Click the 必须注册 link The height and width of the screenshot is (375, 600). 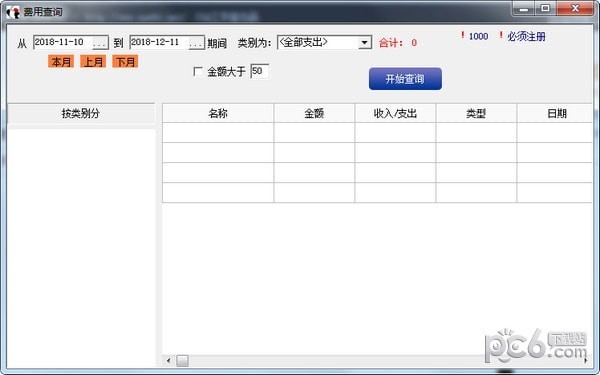coord(526,36)
